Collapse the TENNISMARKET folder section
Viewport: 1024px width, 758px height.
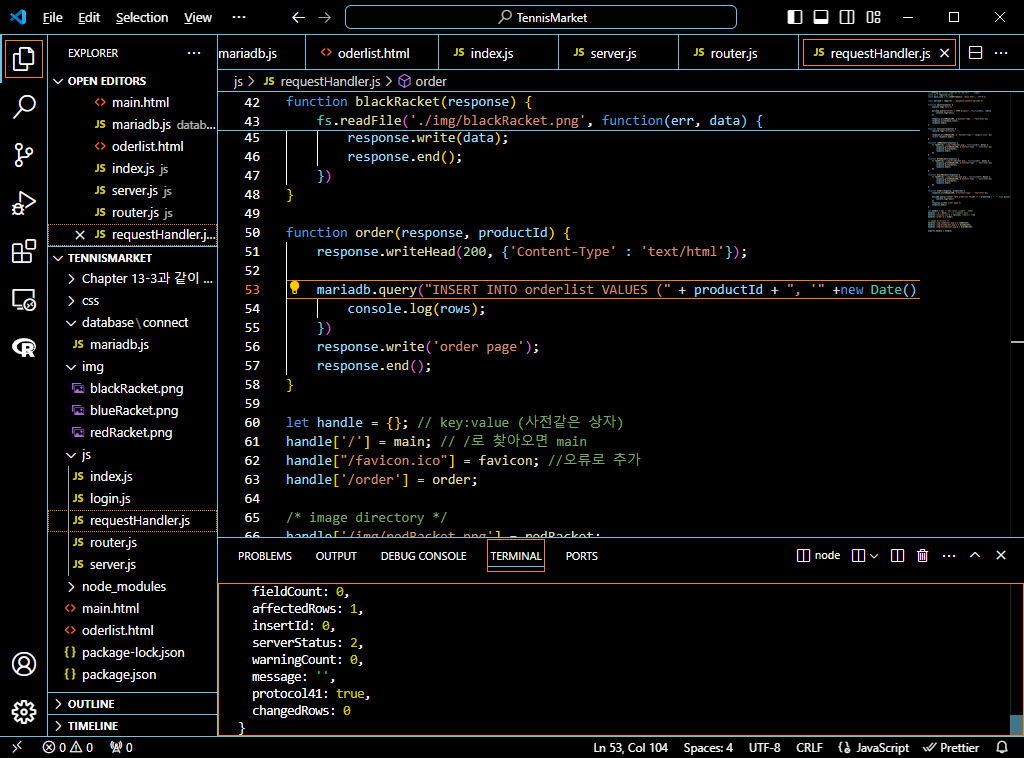(x=133, y=258)
